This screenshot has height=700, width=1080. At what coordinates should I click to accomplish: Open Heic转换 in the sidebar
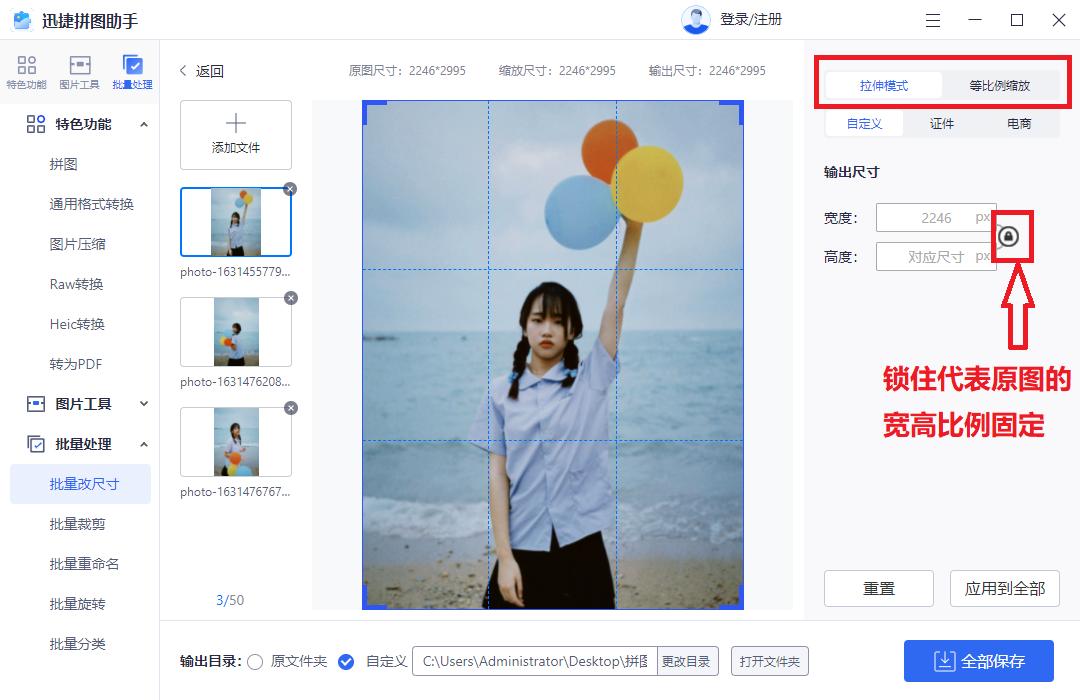click(77, 325)
